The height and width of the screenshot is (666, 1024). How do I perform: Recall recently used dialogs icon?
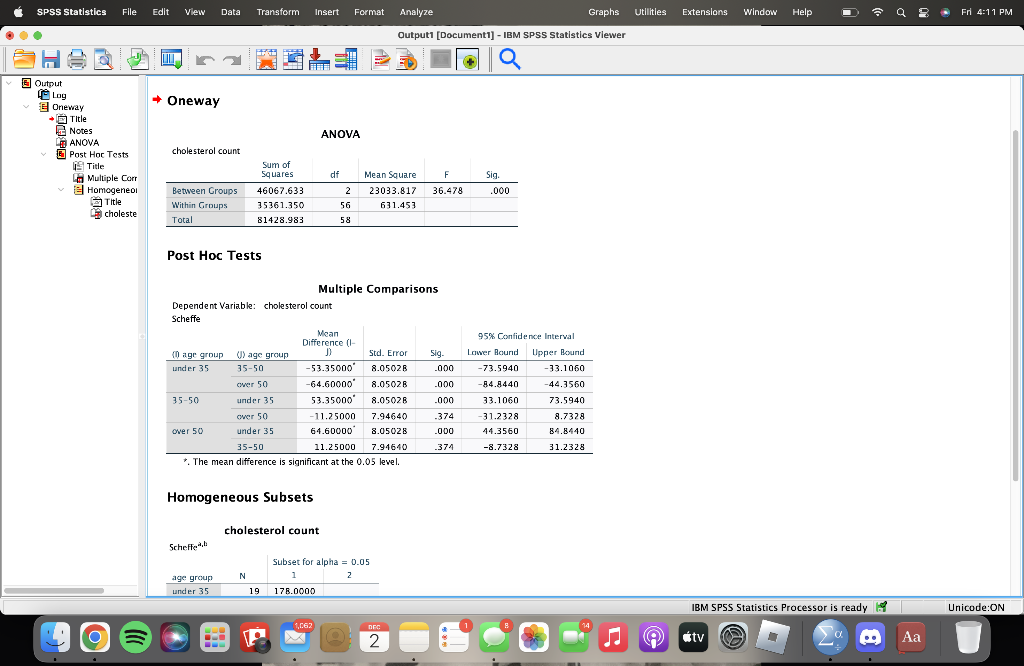click(x=172, y=59)
